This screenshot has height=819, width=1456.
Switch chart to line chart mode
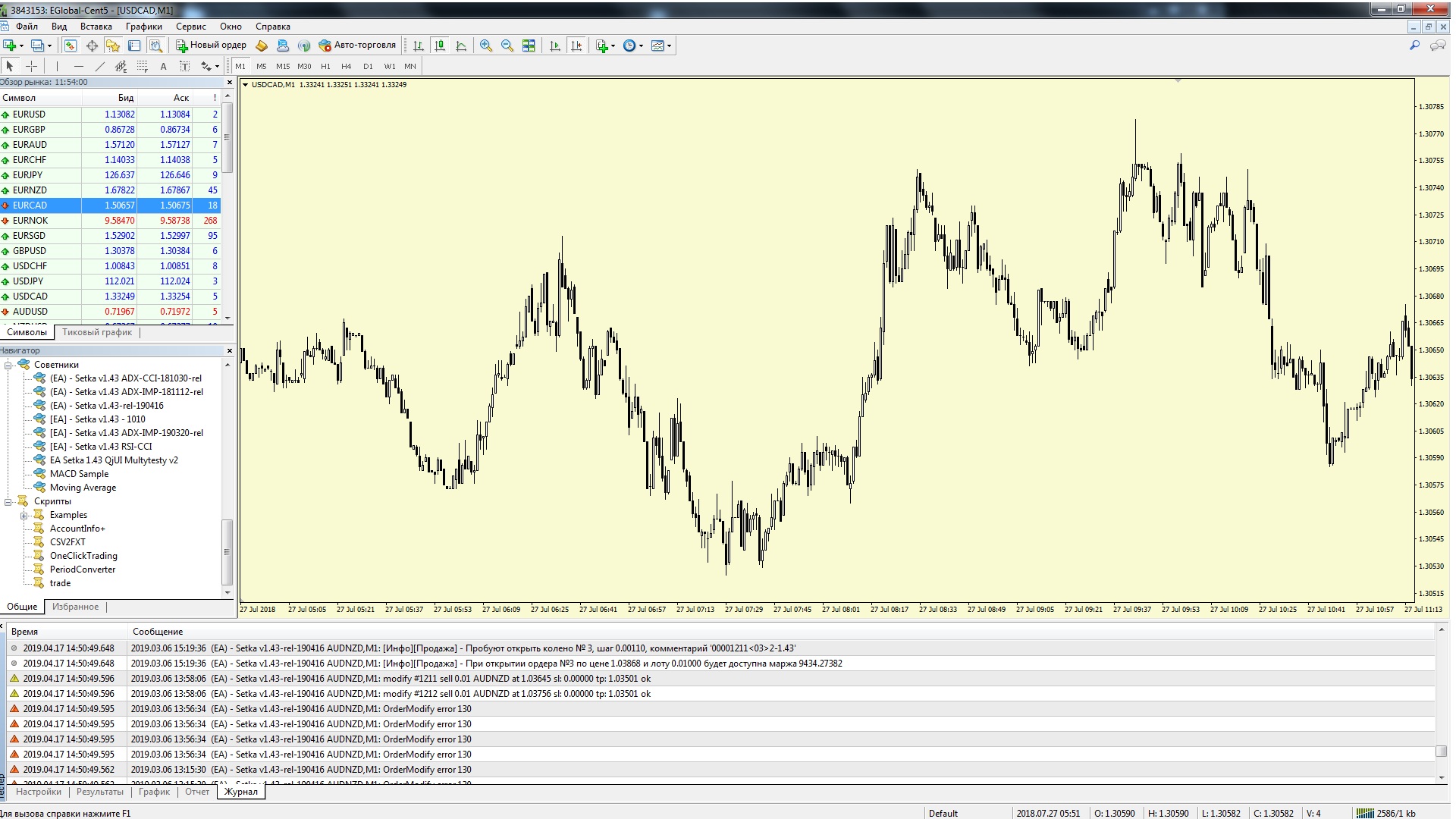(x=460, y=45)
